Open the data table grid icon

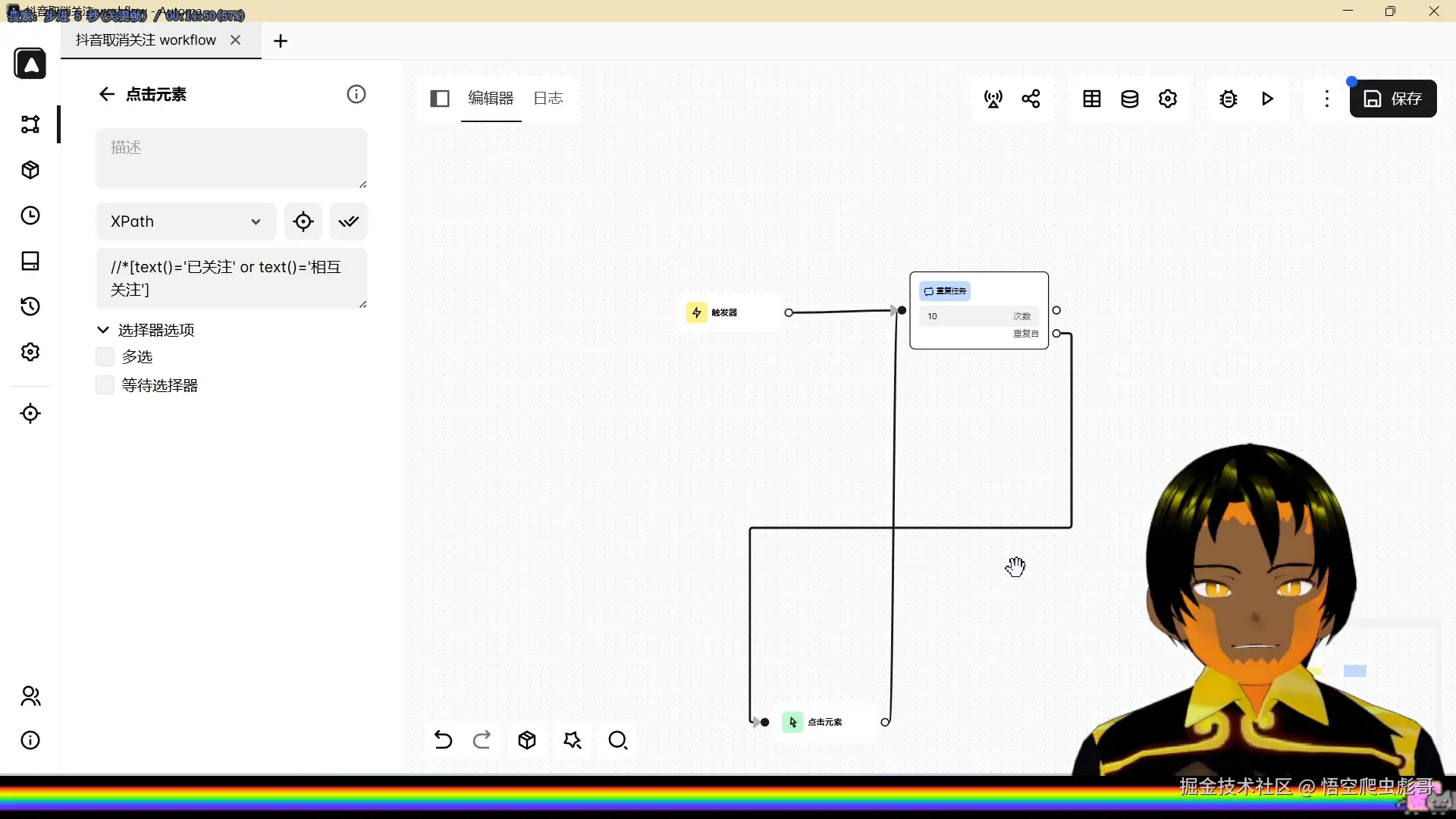(x=1092, y=99)
